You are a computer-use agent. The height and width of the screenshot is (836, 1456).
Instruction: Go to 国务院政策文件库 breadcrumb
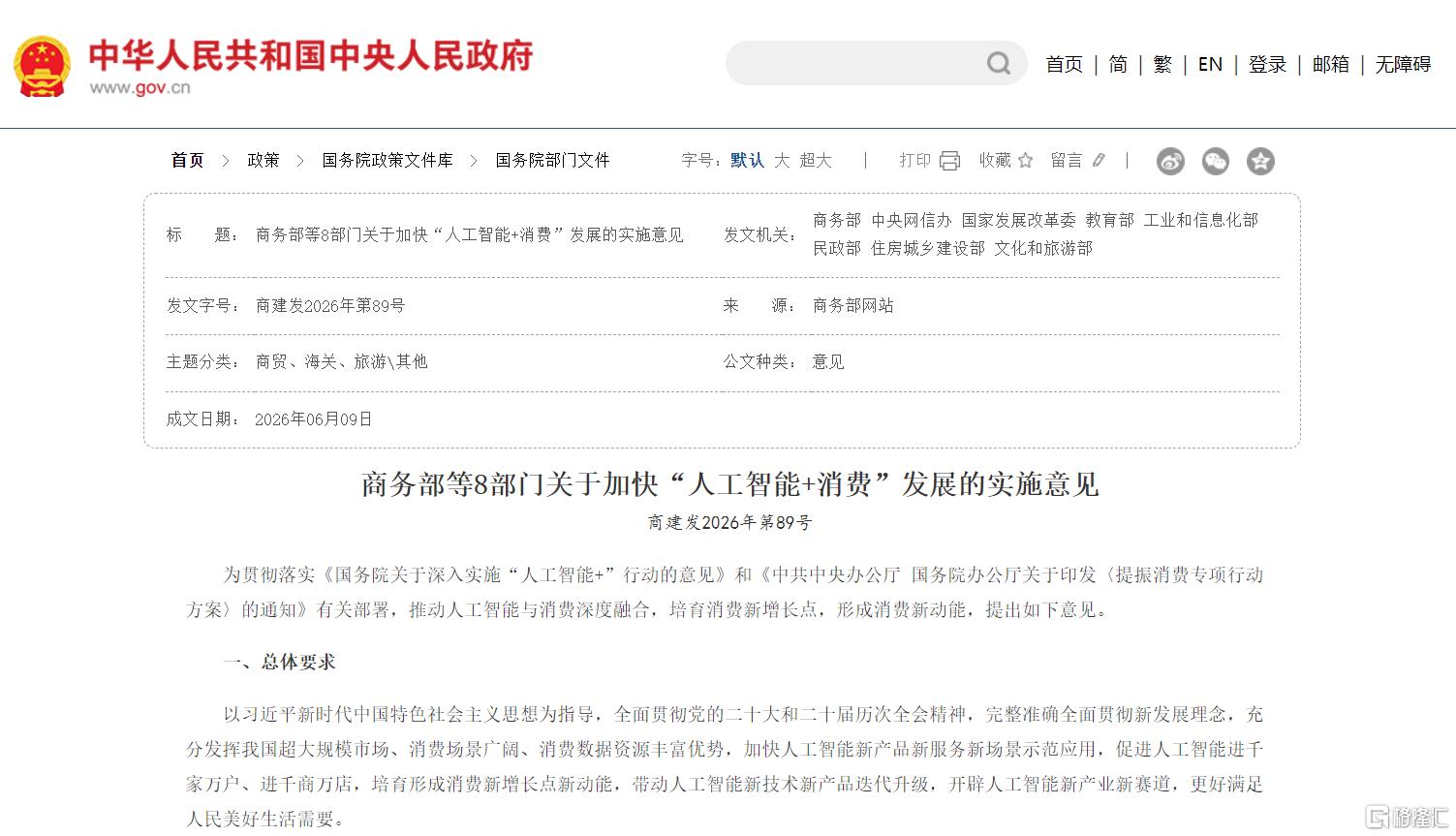point(387,161)
